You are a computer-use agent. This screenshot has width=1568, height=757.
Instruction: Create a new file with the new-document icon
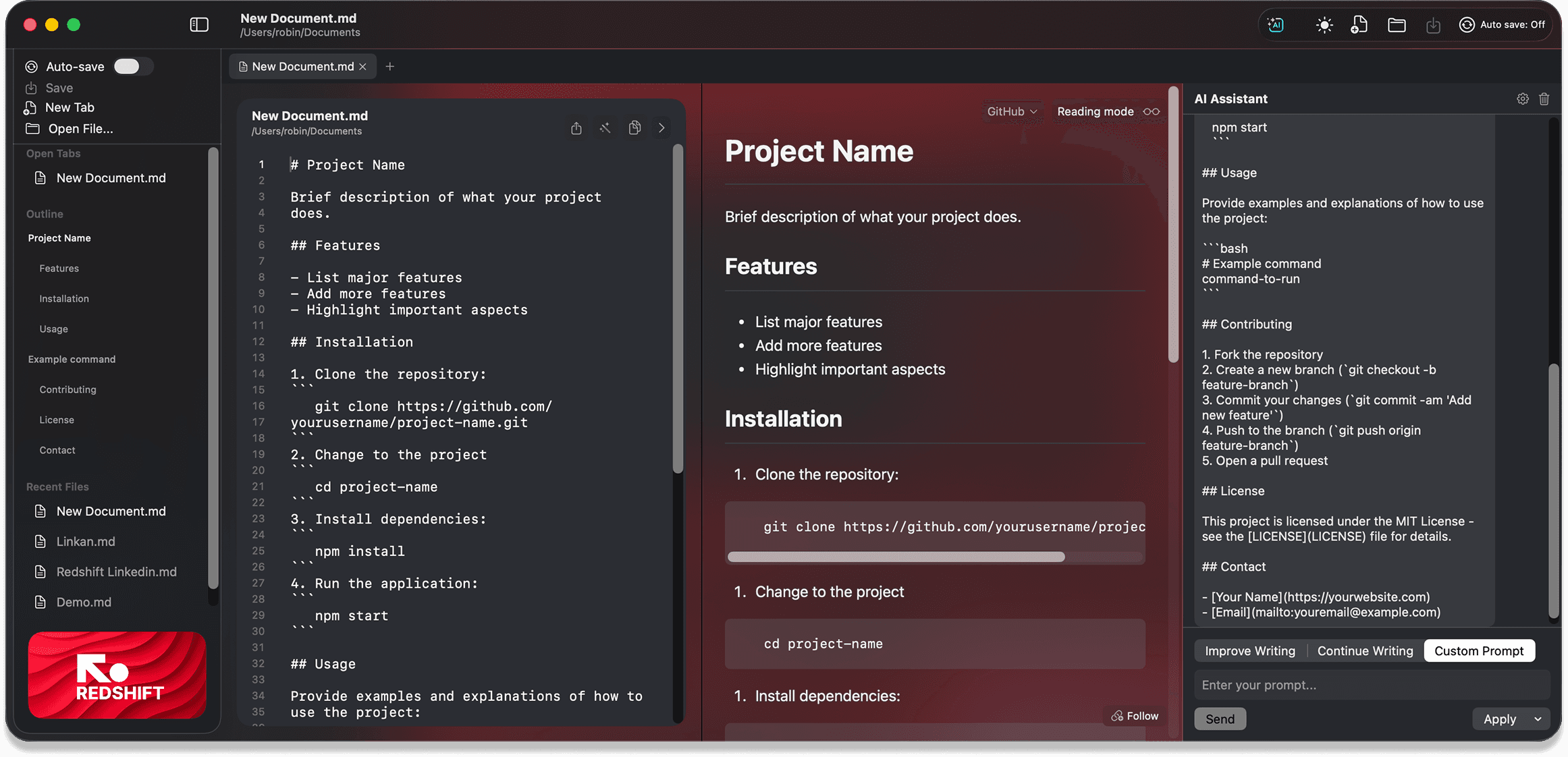[1359, 25]
